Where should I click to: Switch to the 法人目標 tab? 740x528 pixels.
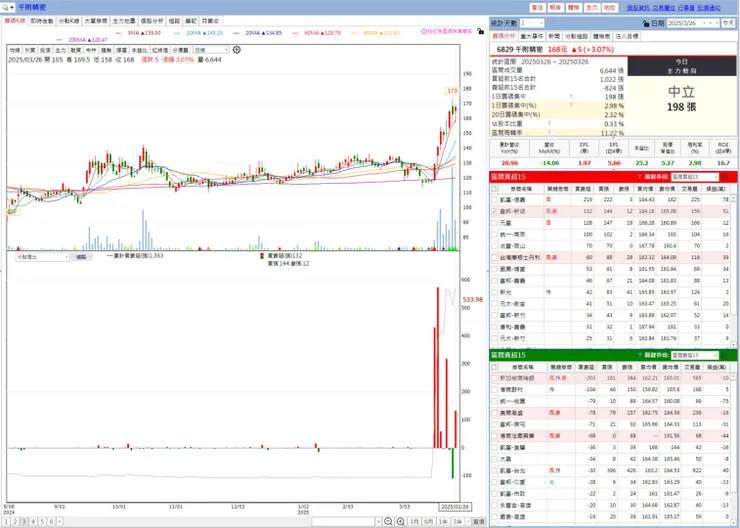click(627, 36)
